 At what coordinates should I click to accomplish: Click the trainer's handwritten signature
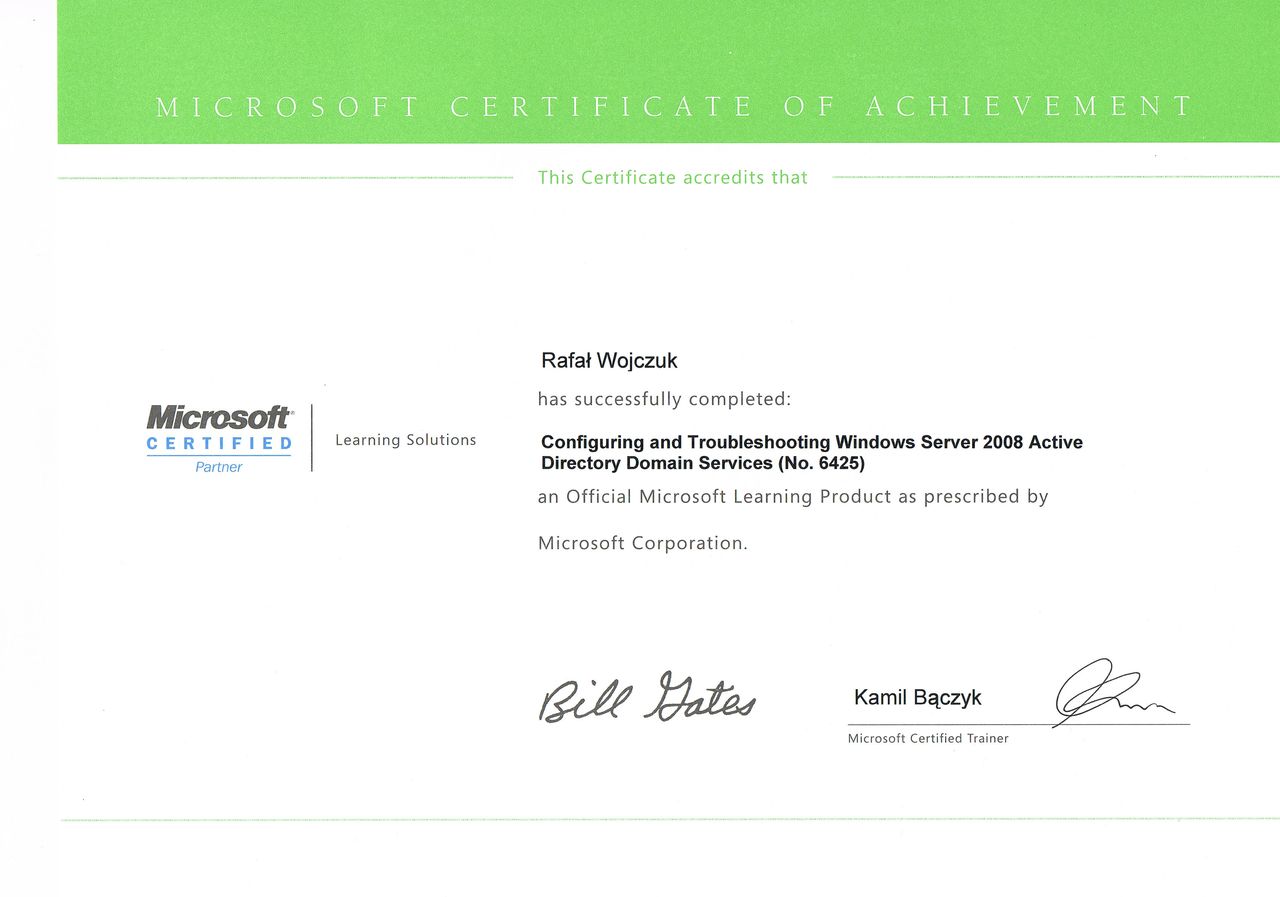click(1114, 692)
